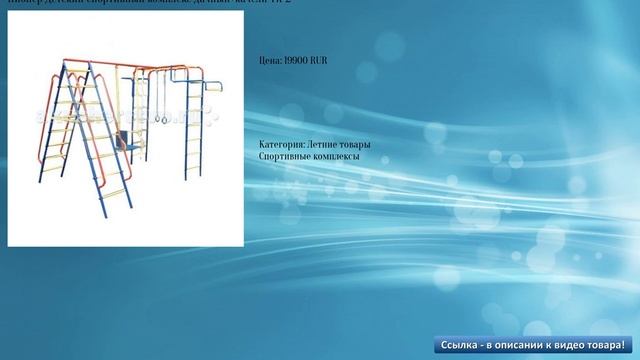The height and width of the screenshot is (360, 640).
Task: Click the "Ссылка - в описании к видео товара!" banner
Action: point(533,345)
